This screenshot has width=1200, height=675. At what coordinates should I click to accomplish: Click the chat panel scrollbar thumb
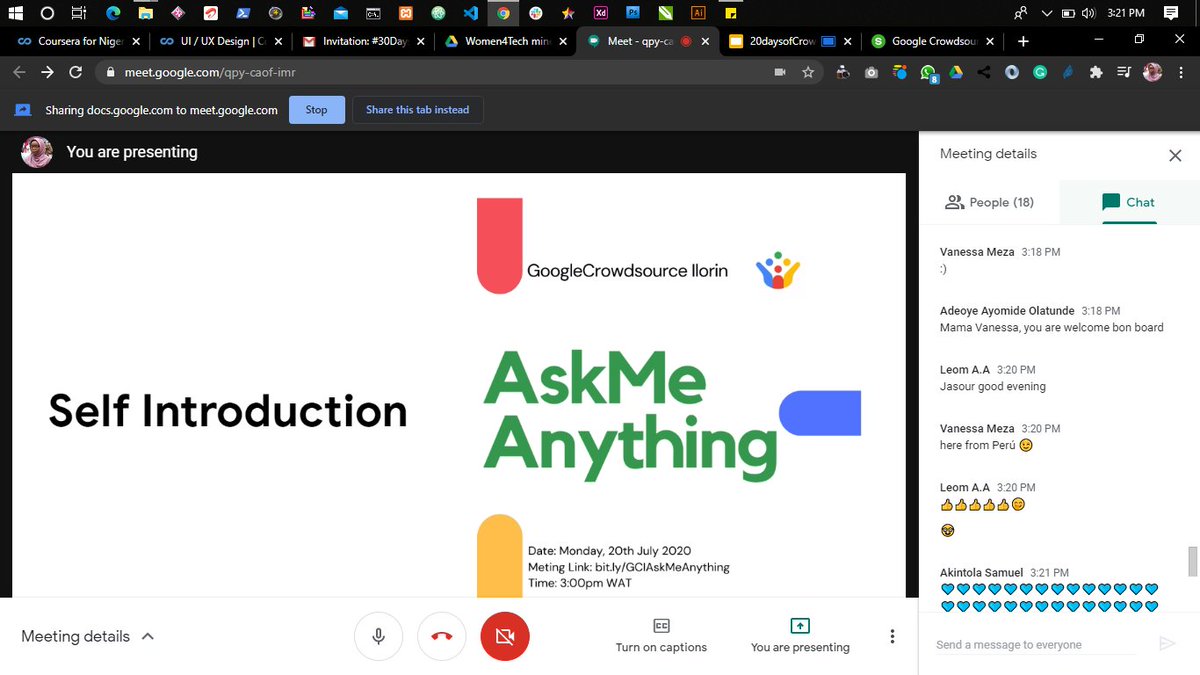tap(1193, 562)
